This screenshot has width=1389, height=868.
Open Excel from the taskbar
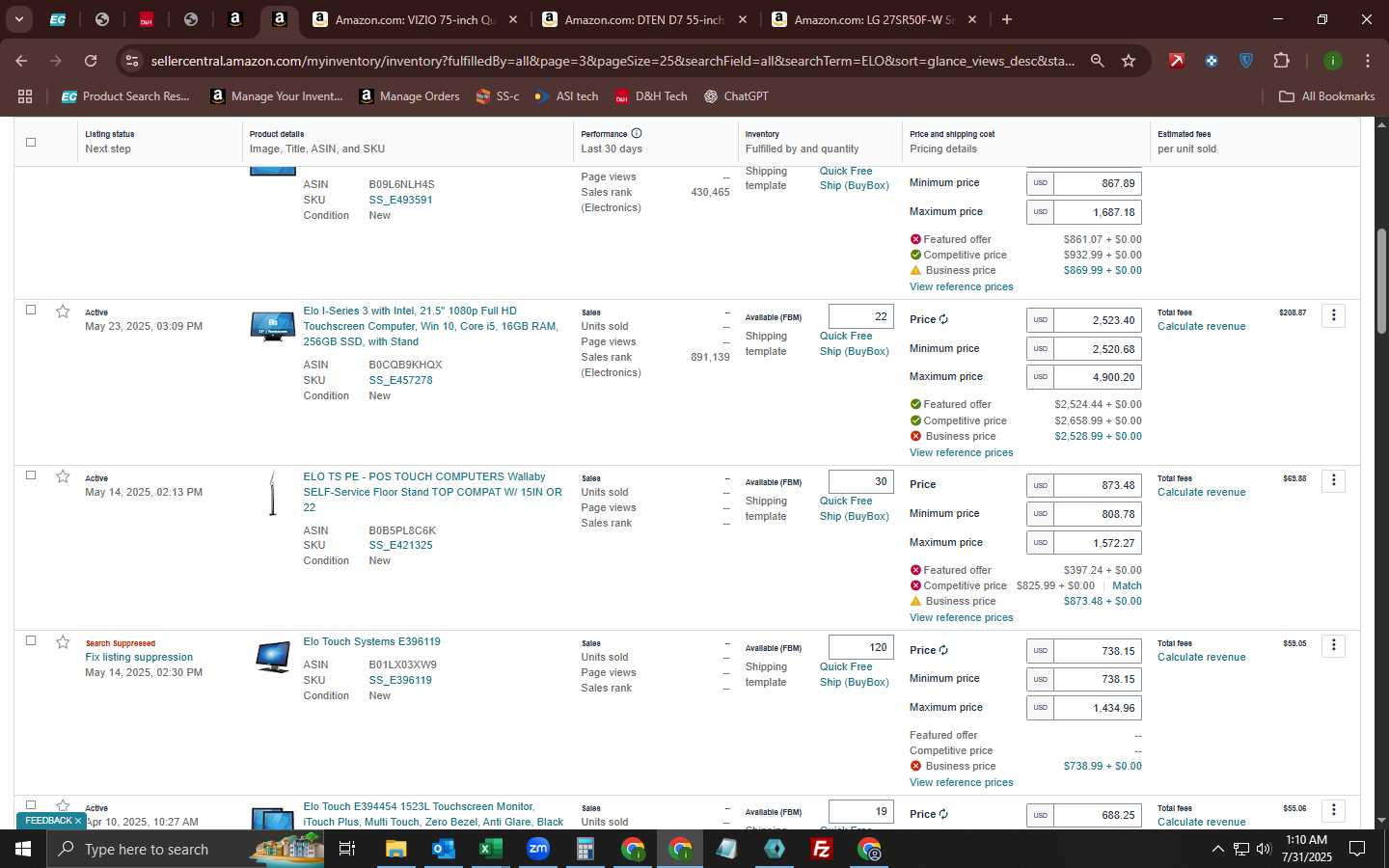tap(491, 849)
